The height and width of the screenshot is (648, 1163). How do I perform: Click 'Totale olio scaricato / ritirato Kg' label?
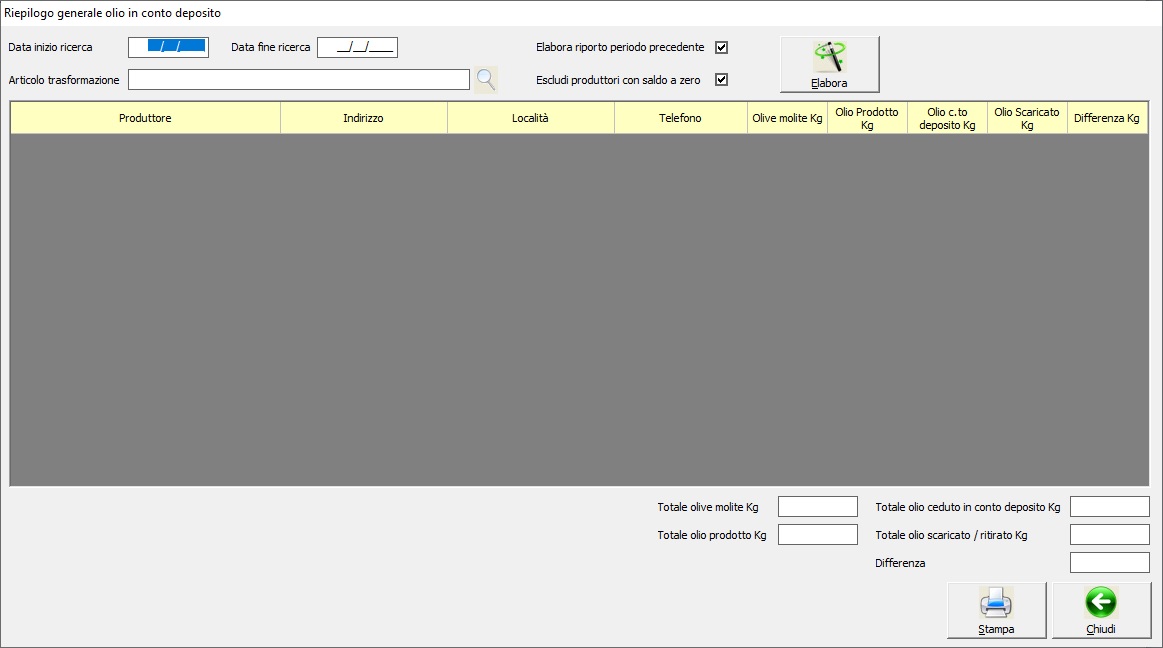click(952, 535)
